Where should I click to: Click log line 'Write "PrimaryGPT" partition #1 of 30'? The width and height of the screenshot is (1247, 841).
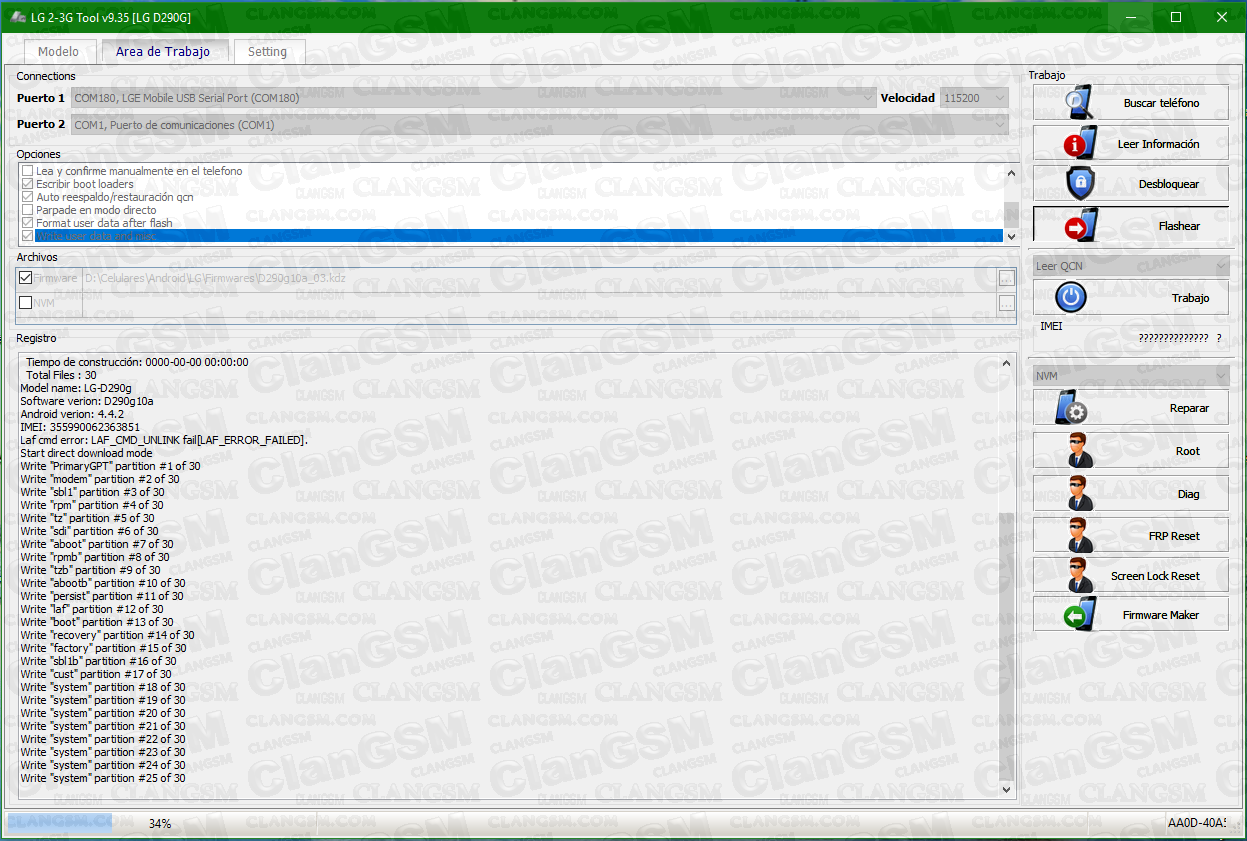coord(110,466)
